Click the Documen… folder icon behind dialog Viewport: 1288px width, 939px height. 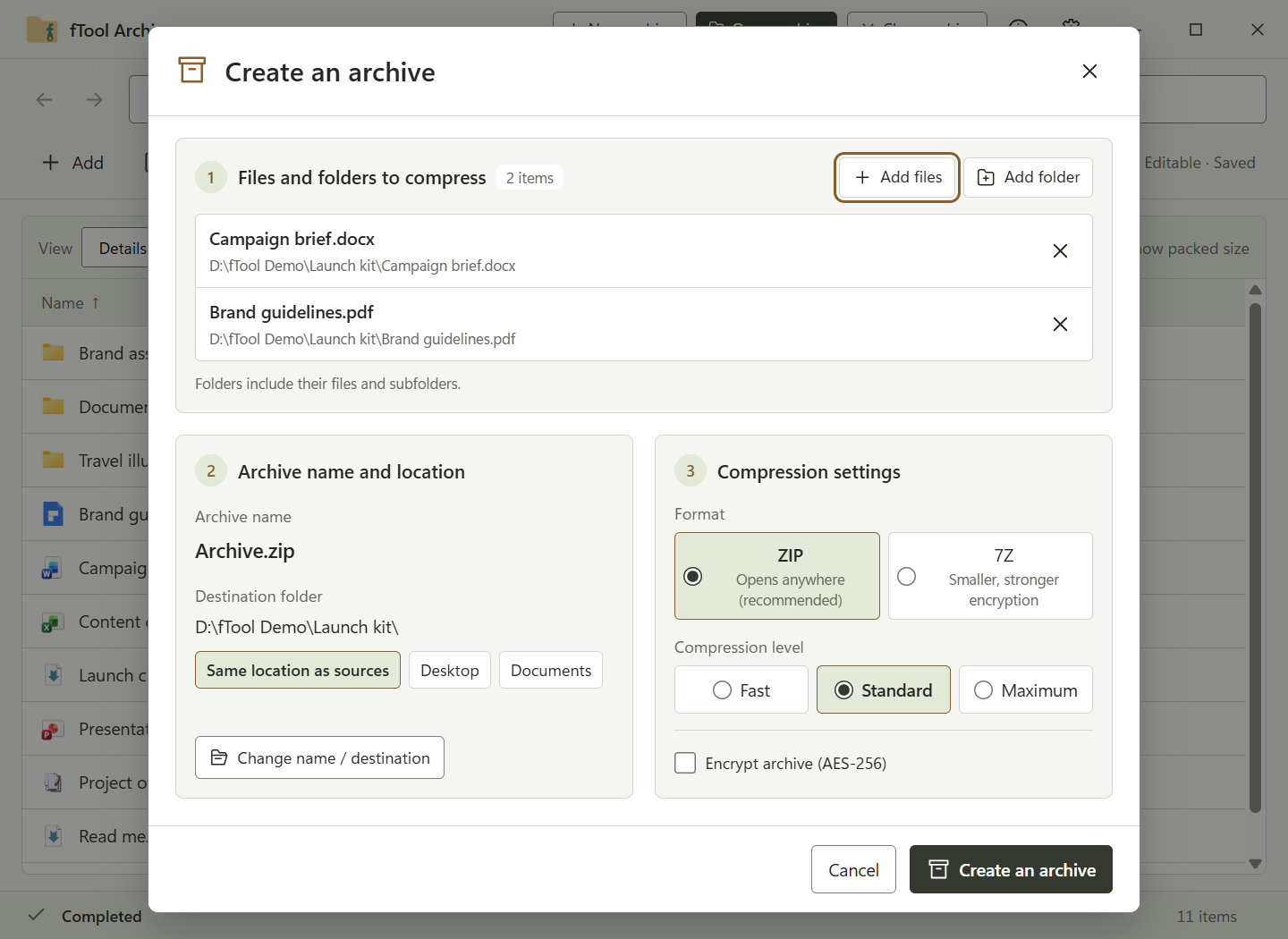(x=54, y=407)
